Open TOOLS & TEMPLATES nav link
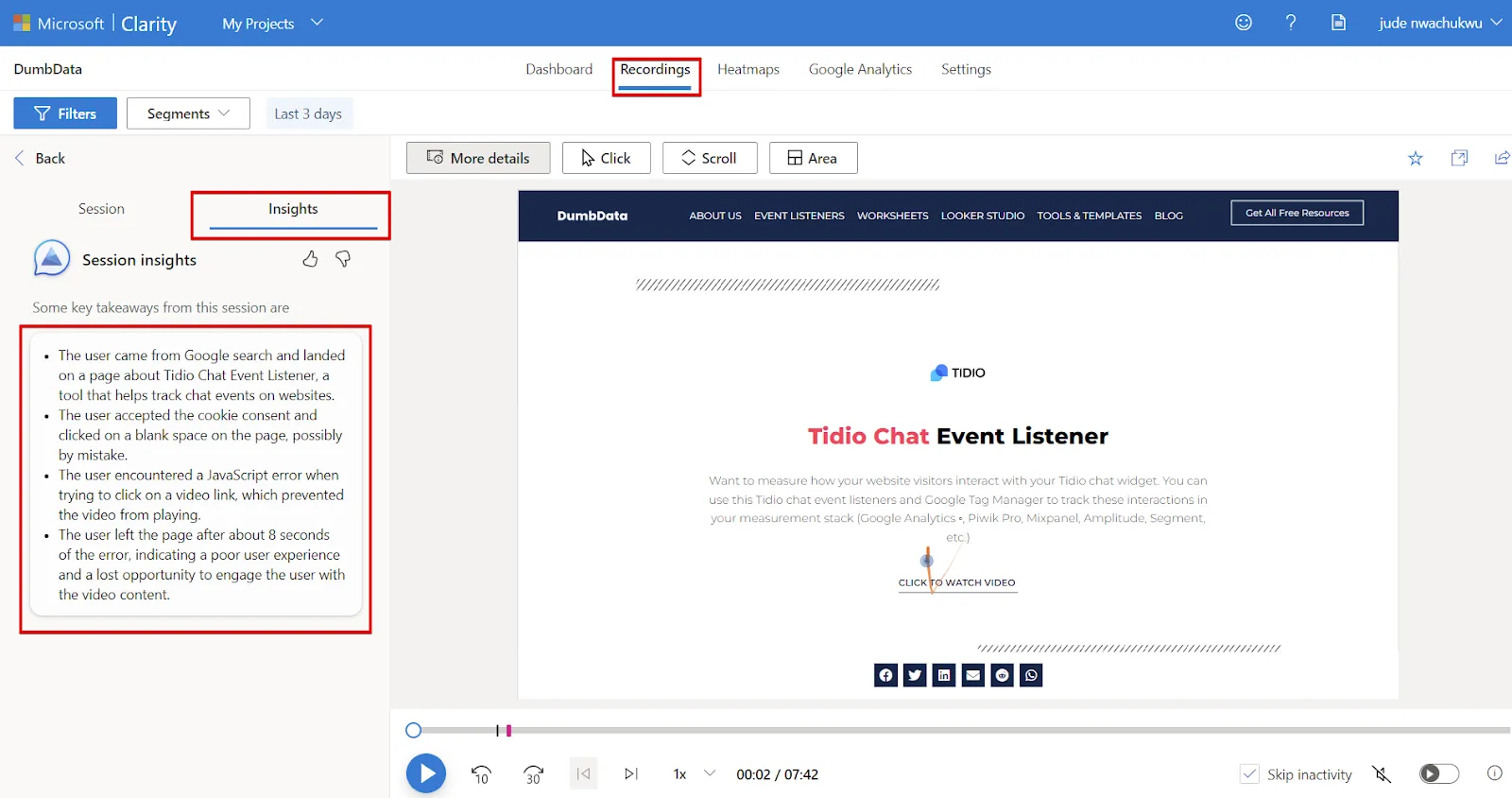 click(x=1090, y=216)
